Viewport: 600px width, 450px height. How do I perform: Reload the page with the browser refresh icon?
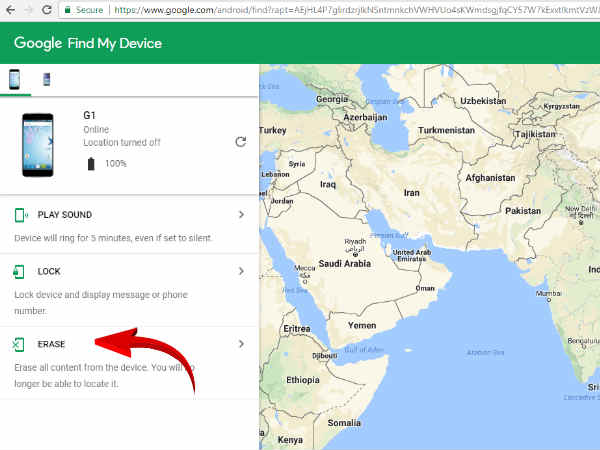(47, 10)
